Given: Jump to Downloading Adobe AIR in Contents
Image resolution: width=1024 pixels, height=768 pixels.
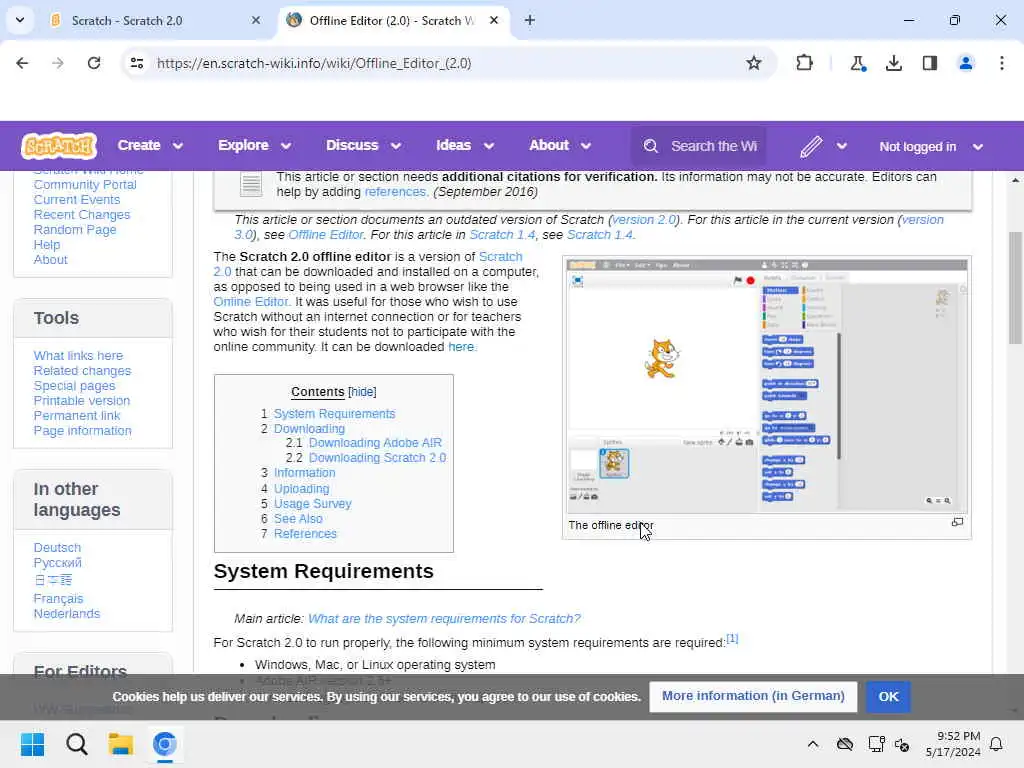Looking at the screenshot, I should pos(376,443).
